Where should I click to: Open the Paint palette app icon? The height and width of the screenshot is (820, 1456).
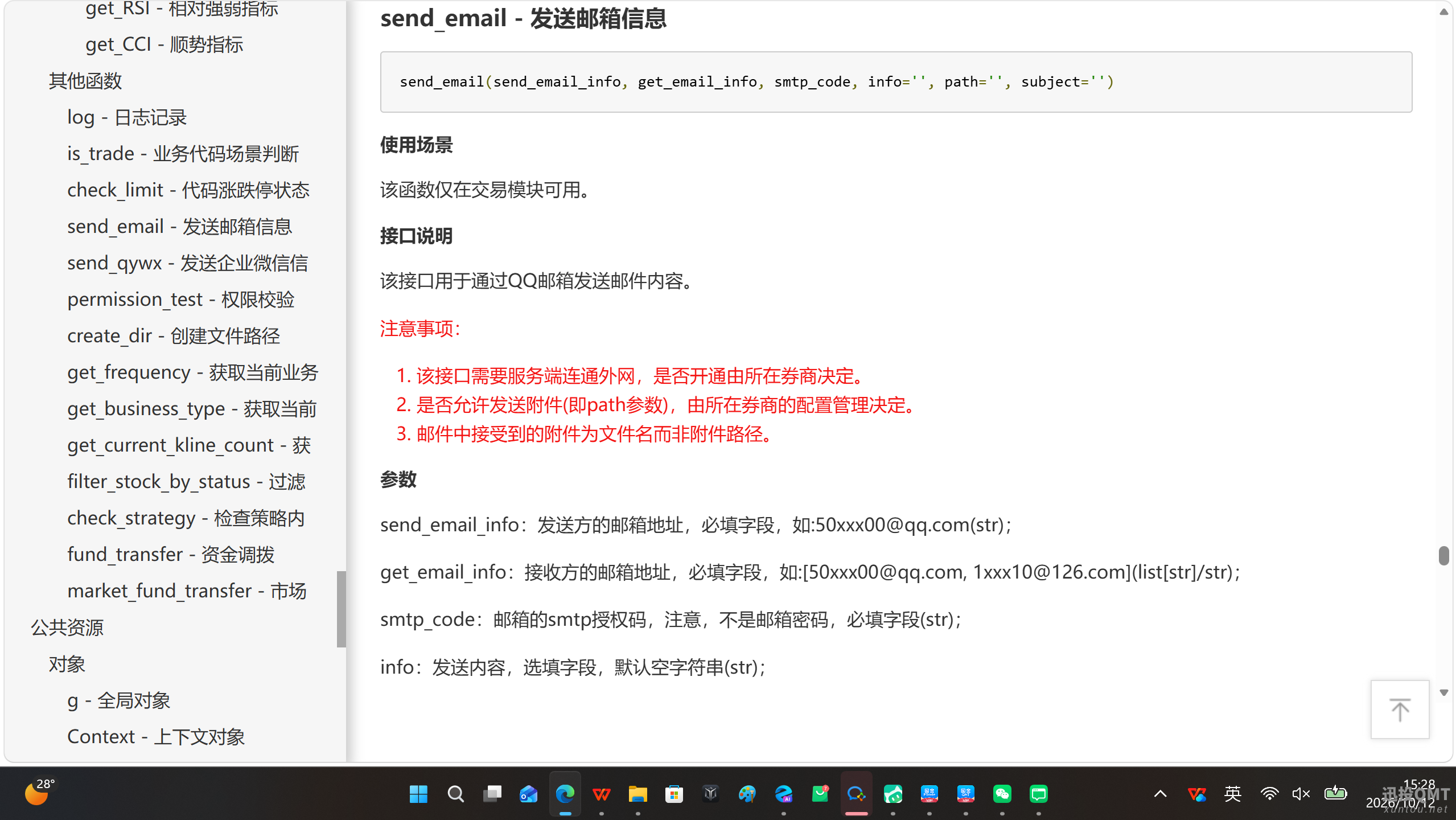click(x=747, y=794)
